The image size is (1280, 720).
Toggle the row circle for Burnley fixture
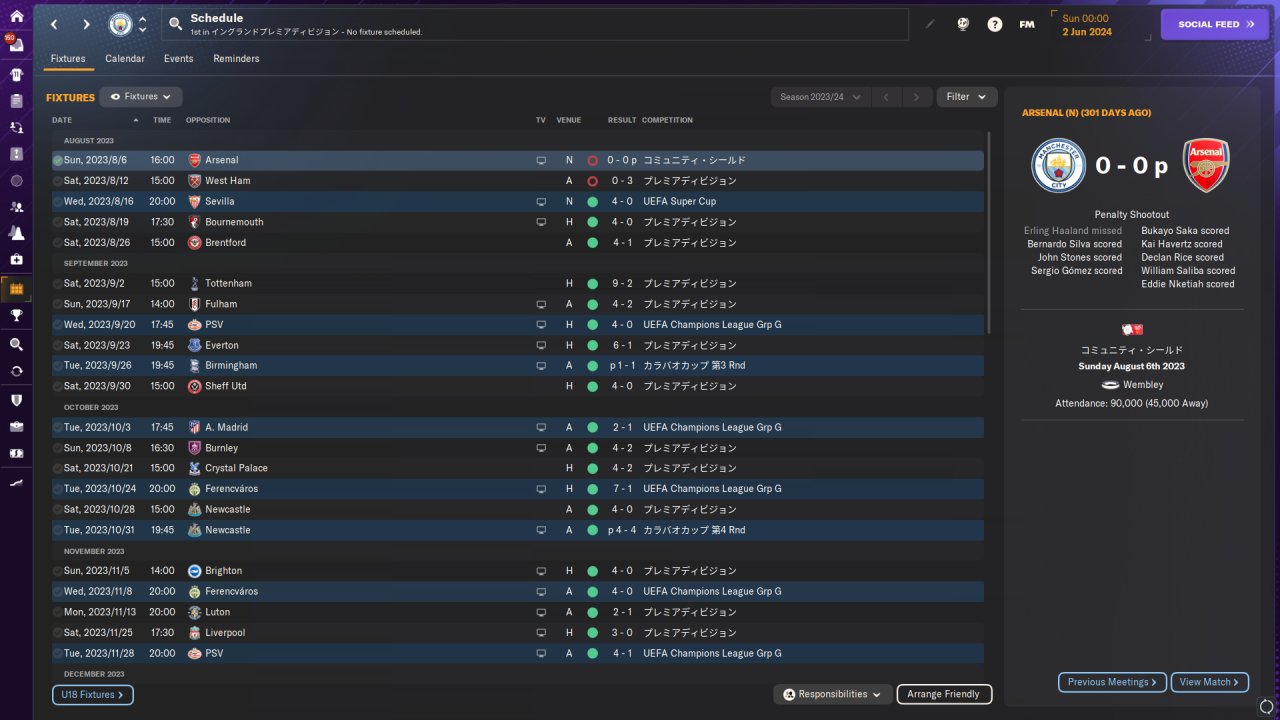coord(58,448)
